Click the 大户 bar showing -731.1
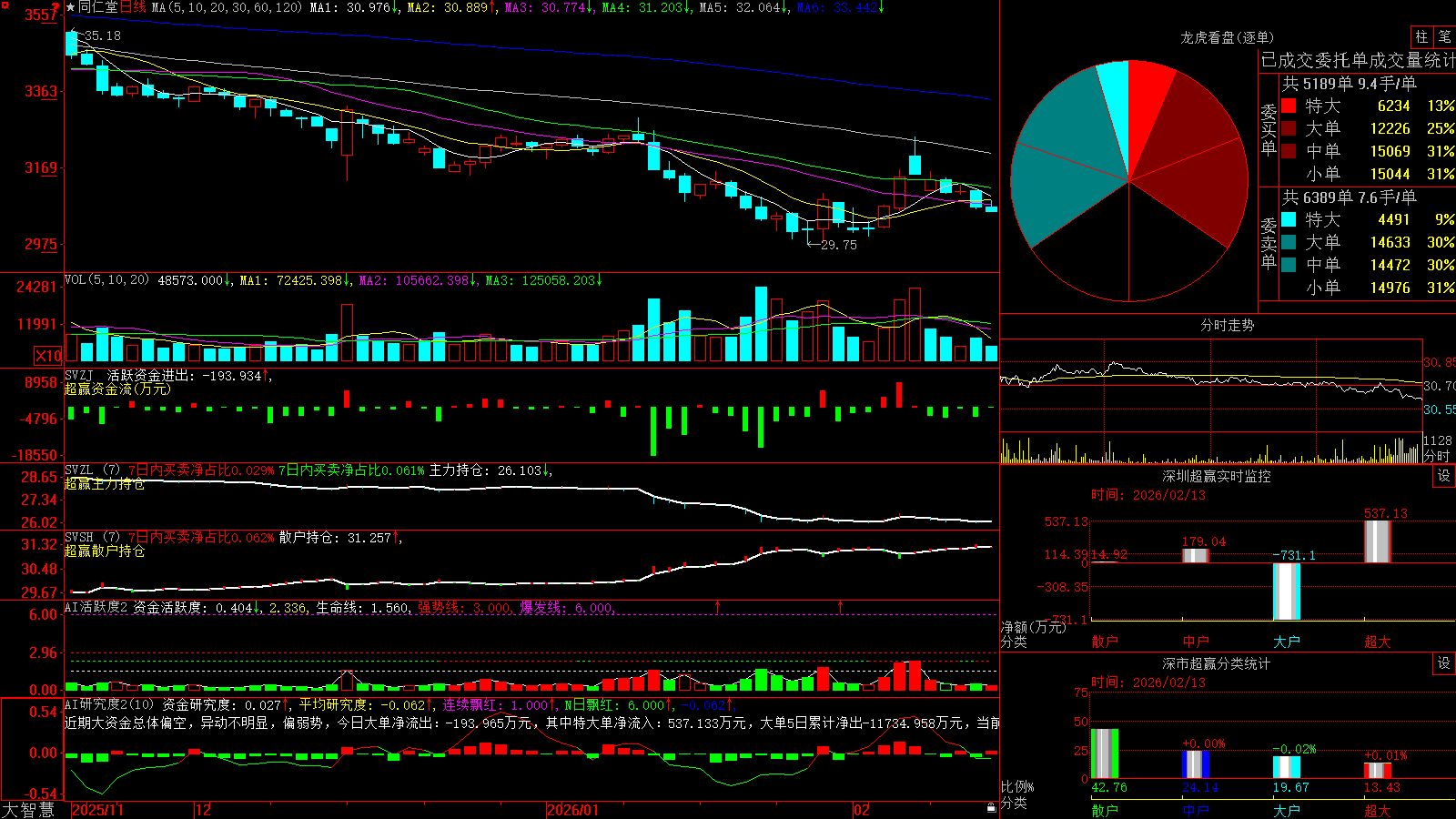1456x819 pixels. pos(1287,591)
